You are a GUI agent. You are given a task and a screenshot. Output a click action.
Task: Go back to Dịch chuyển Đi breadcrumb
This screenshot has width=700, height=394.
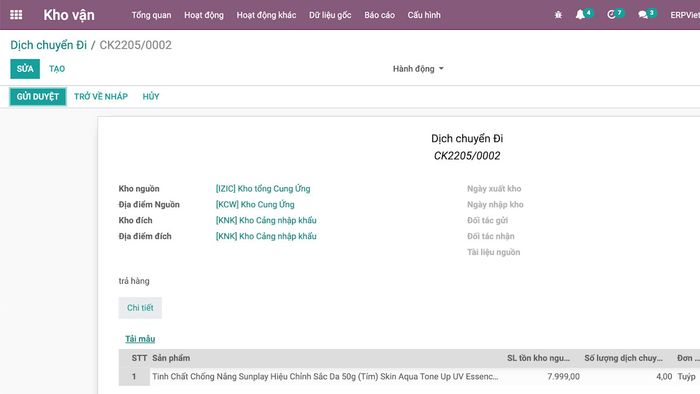(x=49, y=45)
